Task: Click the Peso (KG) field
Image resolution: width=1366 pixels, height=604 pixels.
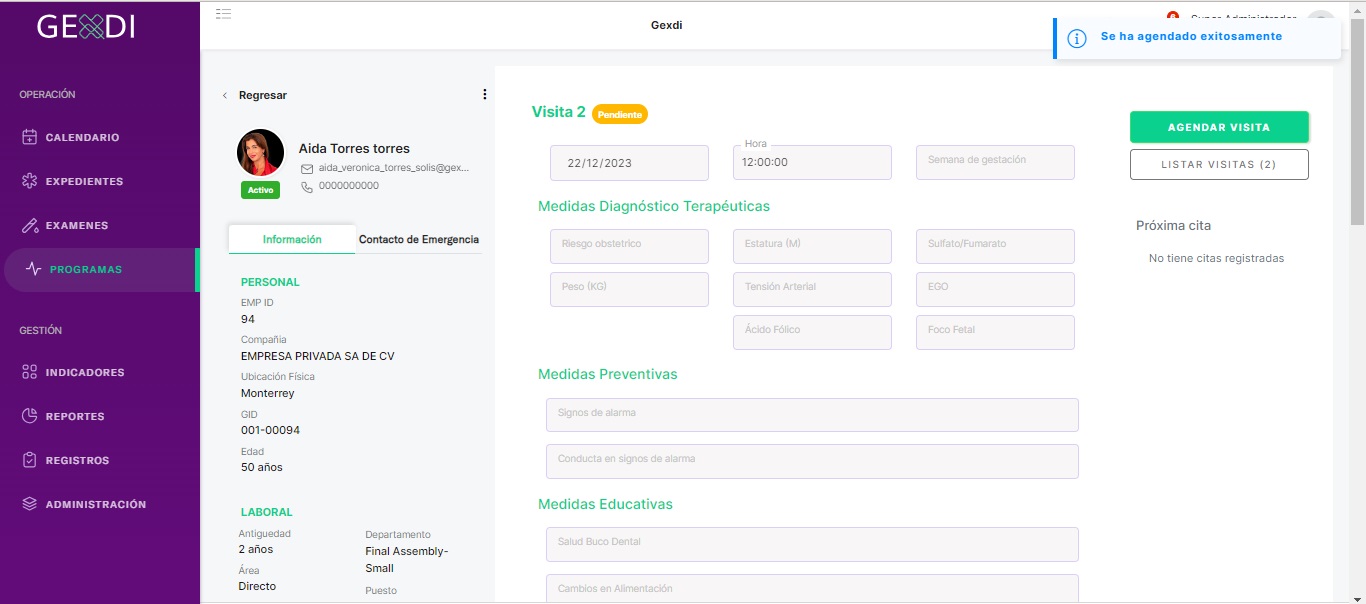Action: [629, 289]
